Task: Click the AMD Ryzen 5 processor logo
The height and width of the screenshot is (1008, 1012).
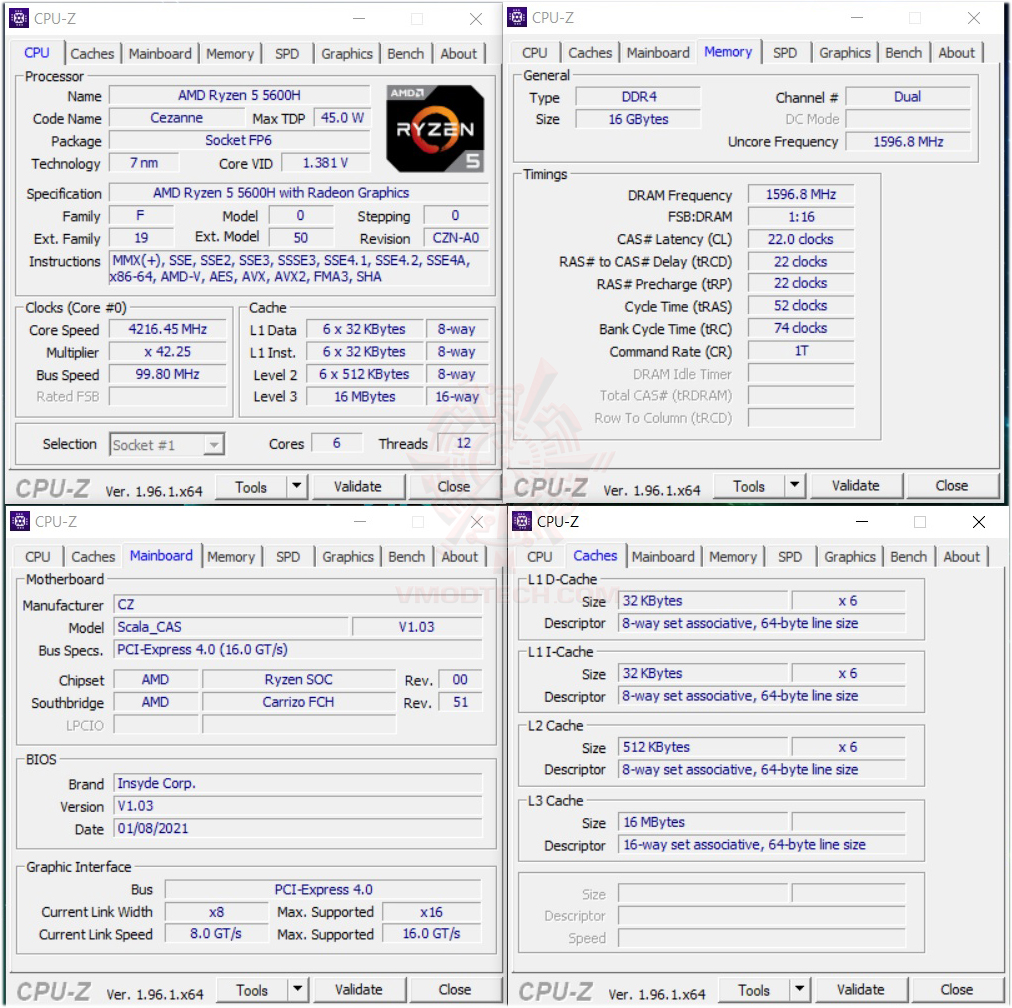Action: pyautogui.click(x=435, y=128)
